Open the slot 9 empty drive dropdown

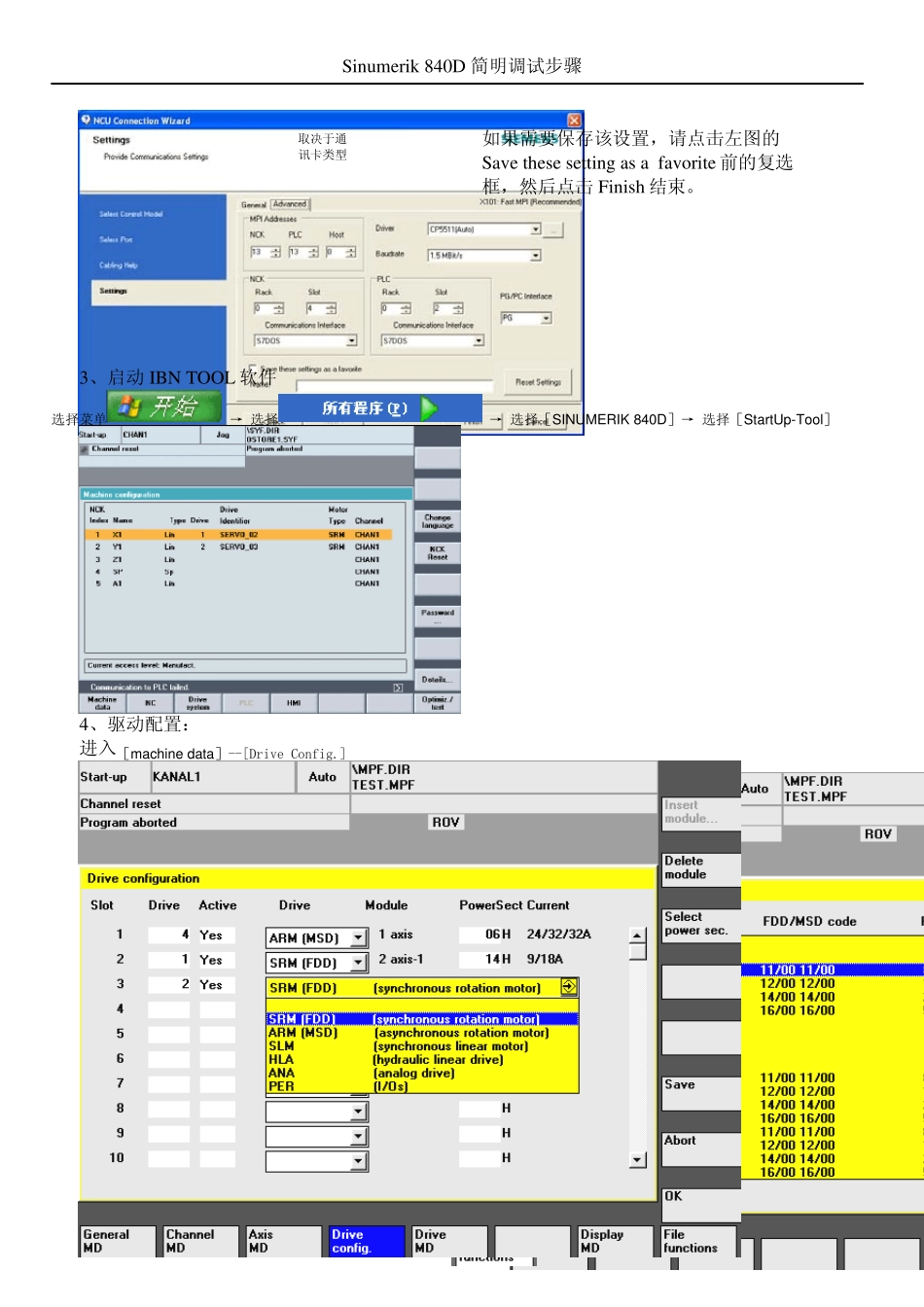coord(358,1136)
